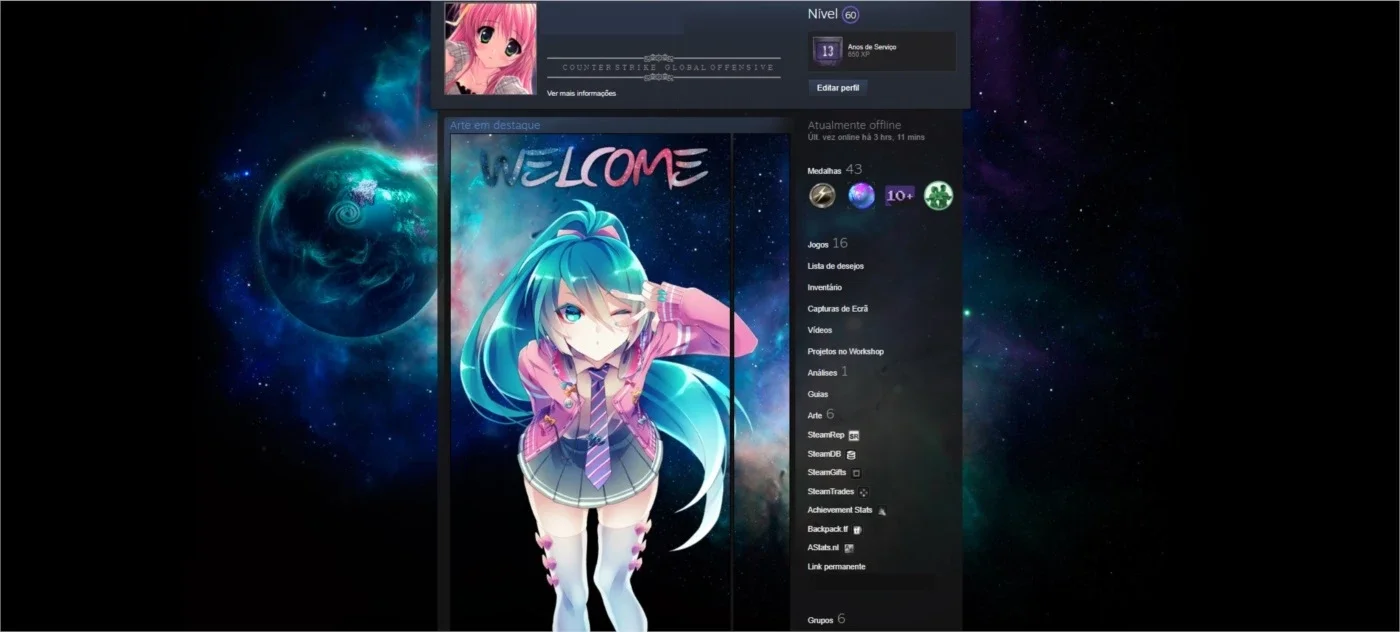Open the 10+ games badge

pyautogui.click(x=899, y=196)
